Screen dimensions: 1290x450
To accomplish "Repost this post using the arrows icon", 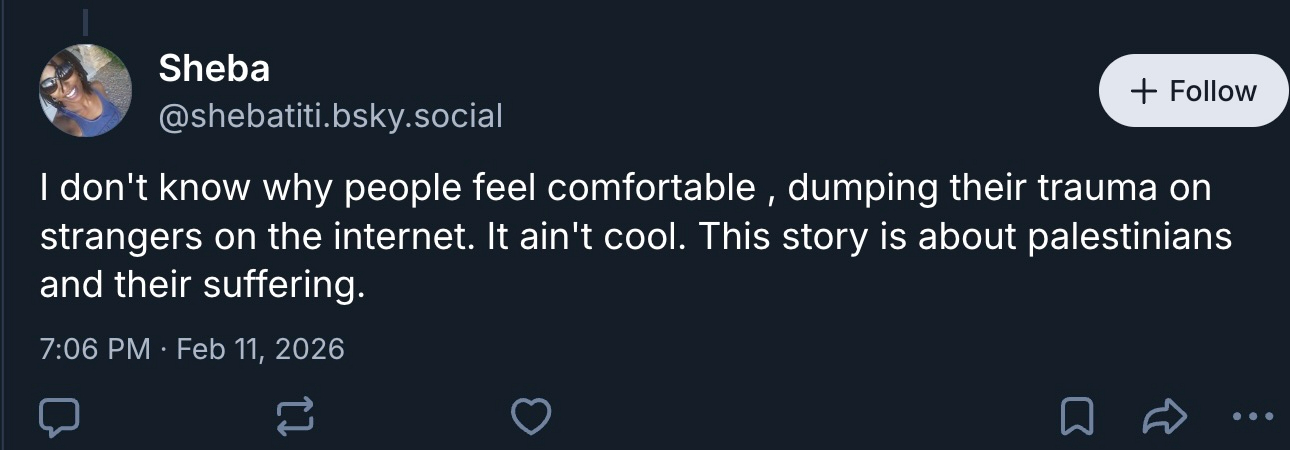I will 294,416.
